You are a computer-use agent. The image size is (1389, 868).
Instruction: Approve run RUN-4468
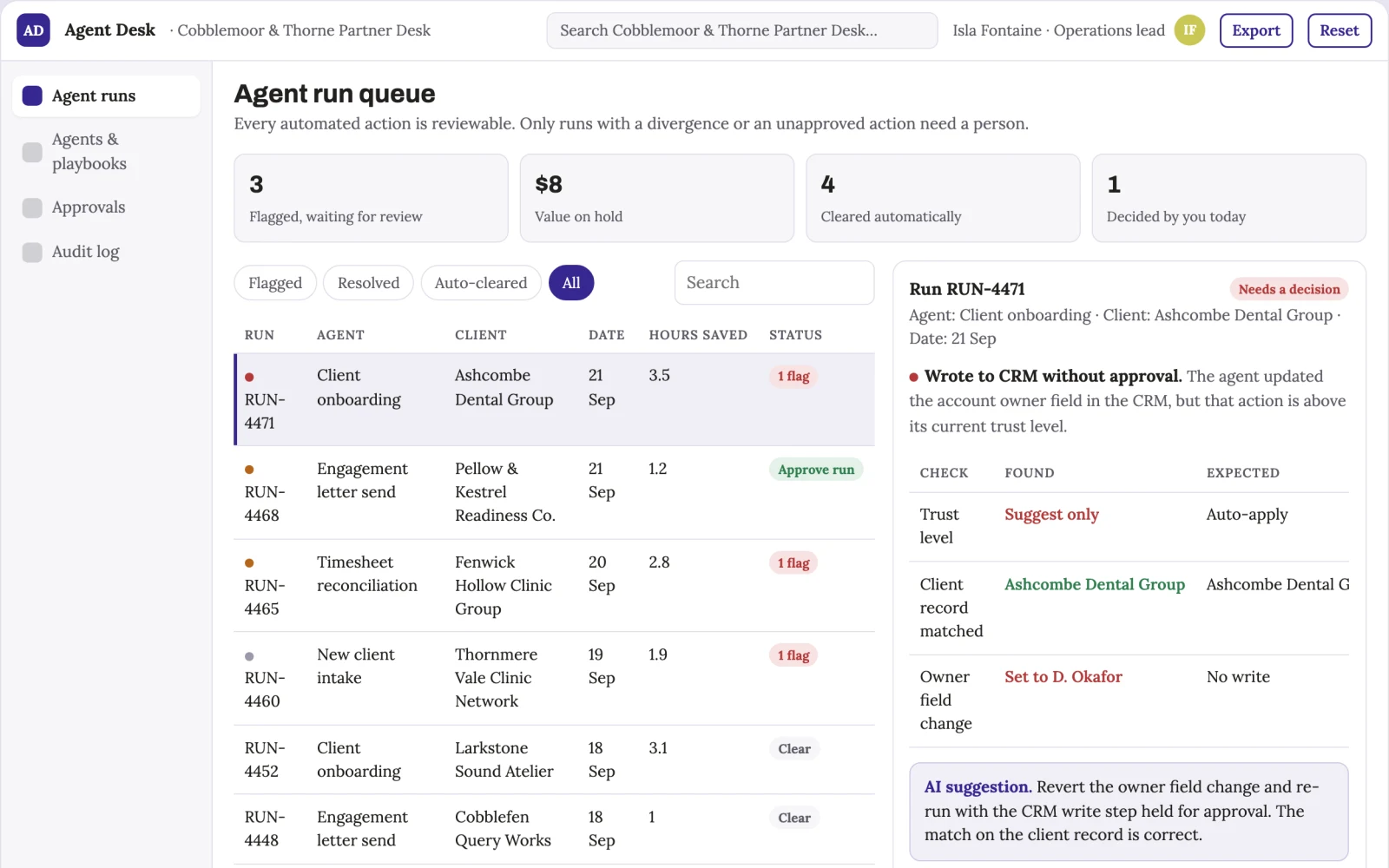[815, 470]
